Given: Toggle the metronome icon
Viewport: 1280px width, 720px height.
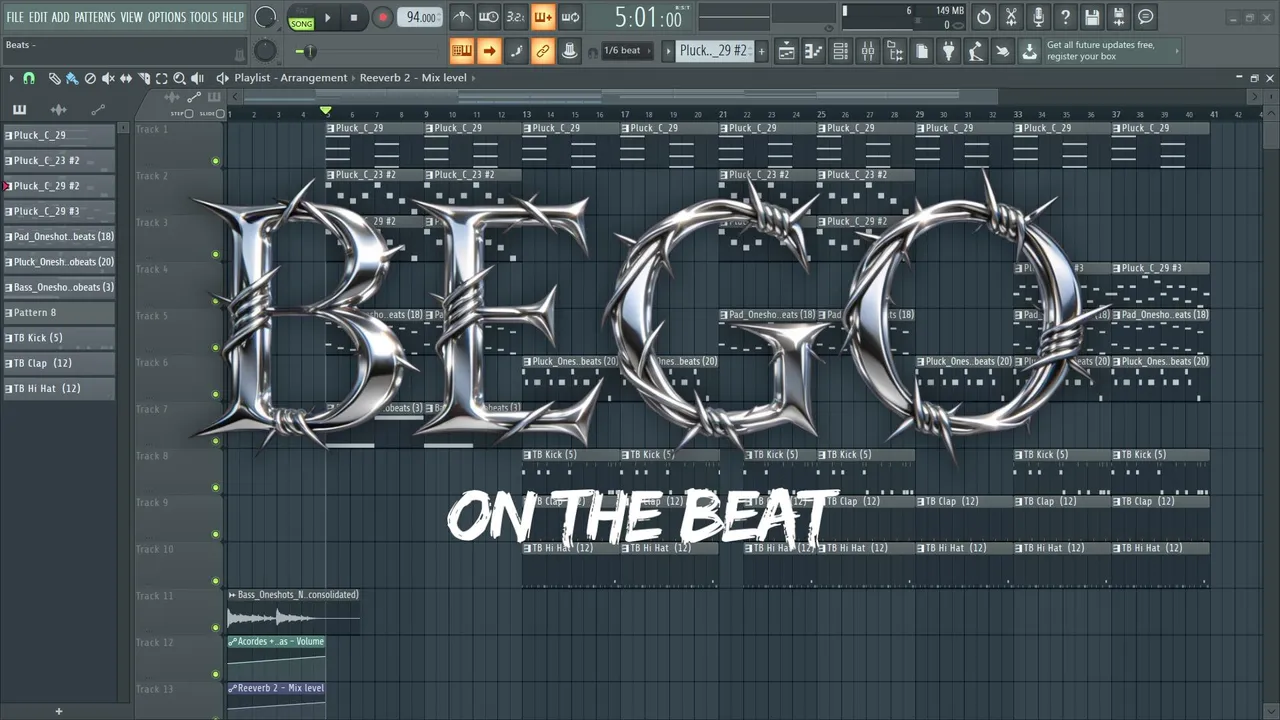Looking at the screenshot, I should [x=461, y=17].
